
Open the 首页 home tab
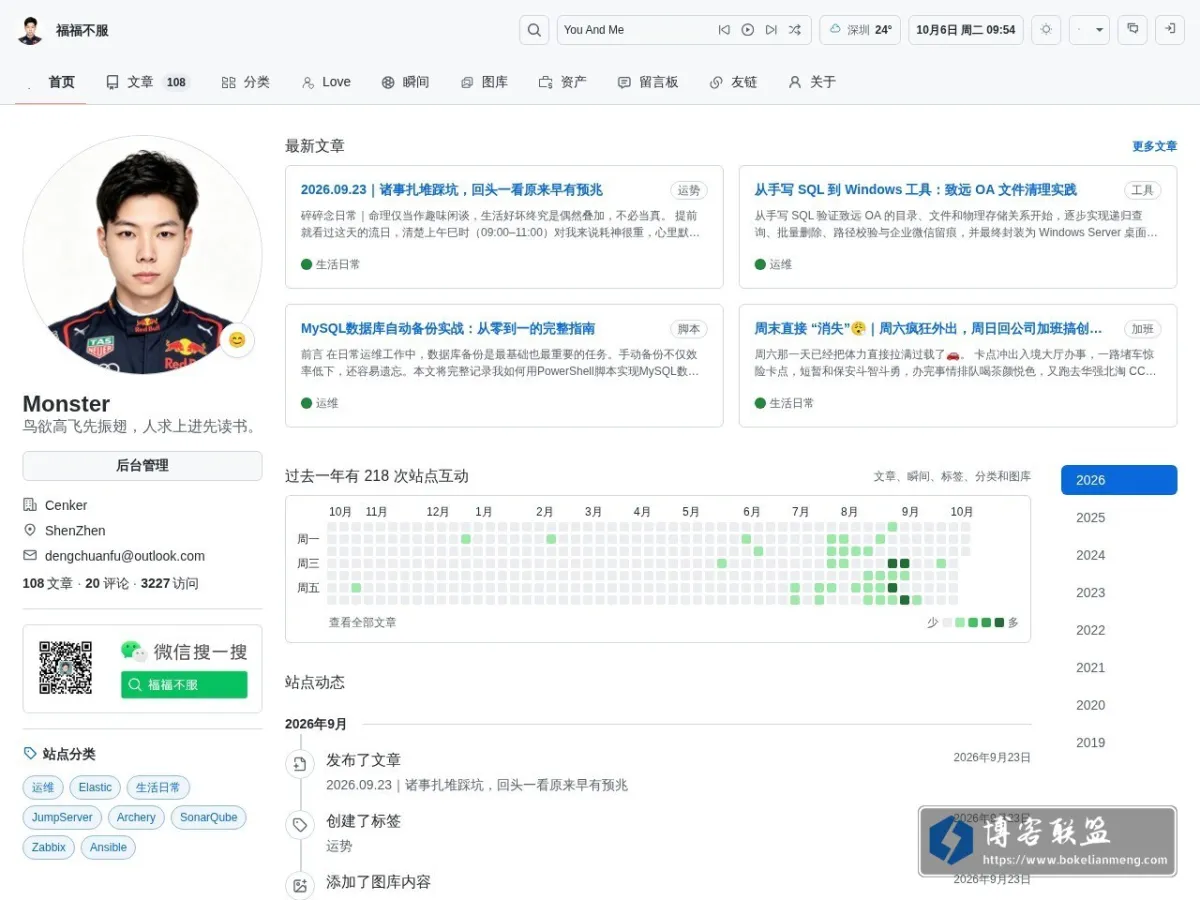(51, 82)
